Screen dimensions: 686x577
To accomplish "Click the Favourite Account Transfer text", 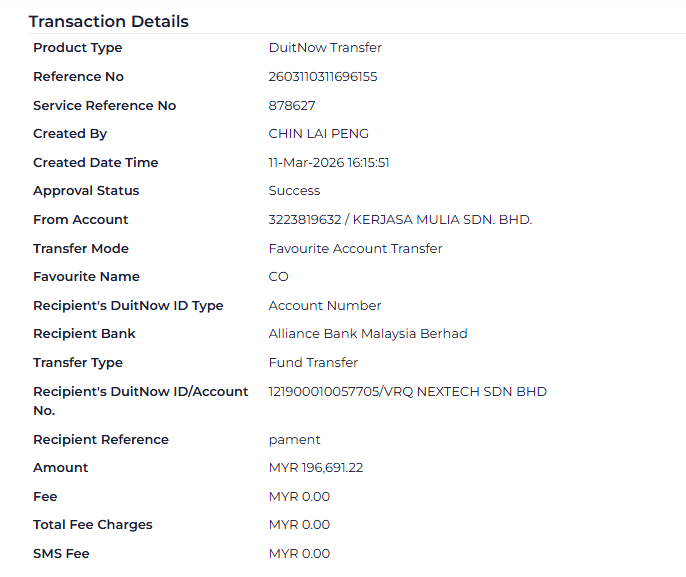I will click(355, 249).
